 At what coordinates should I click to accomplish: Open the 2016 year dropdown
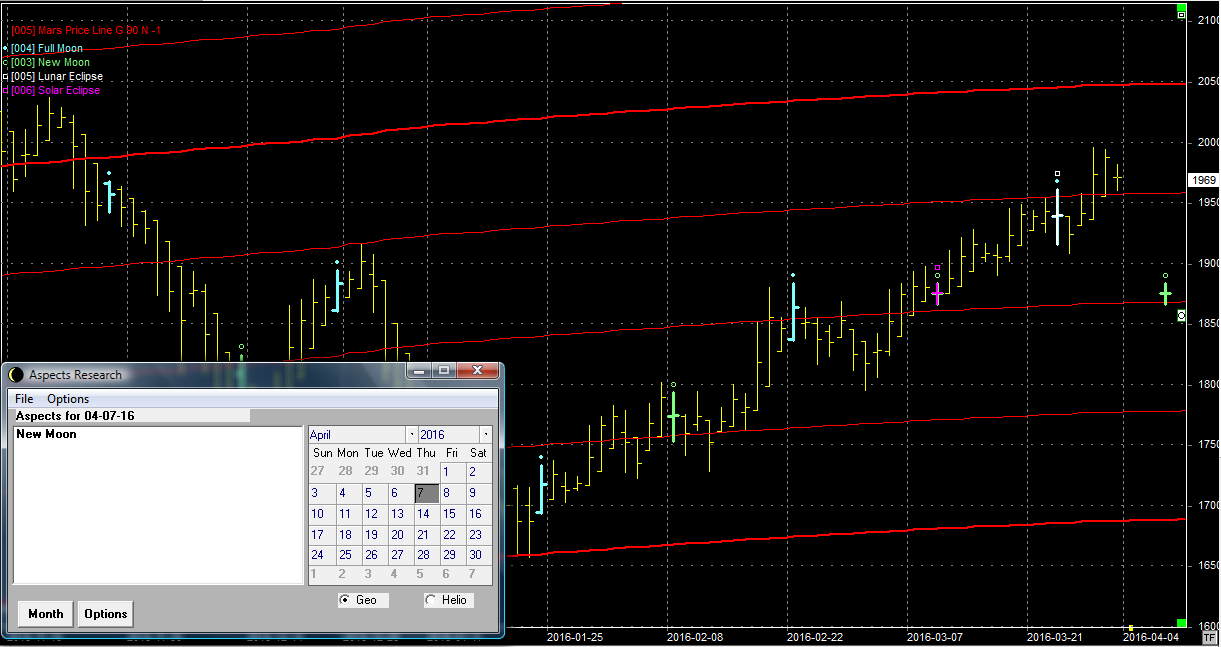[485, 435]
